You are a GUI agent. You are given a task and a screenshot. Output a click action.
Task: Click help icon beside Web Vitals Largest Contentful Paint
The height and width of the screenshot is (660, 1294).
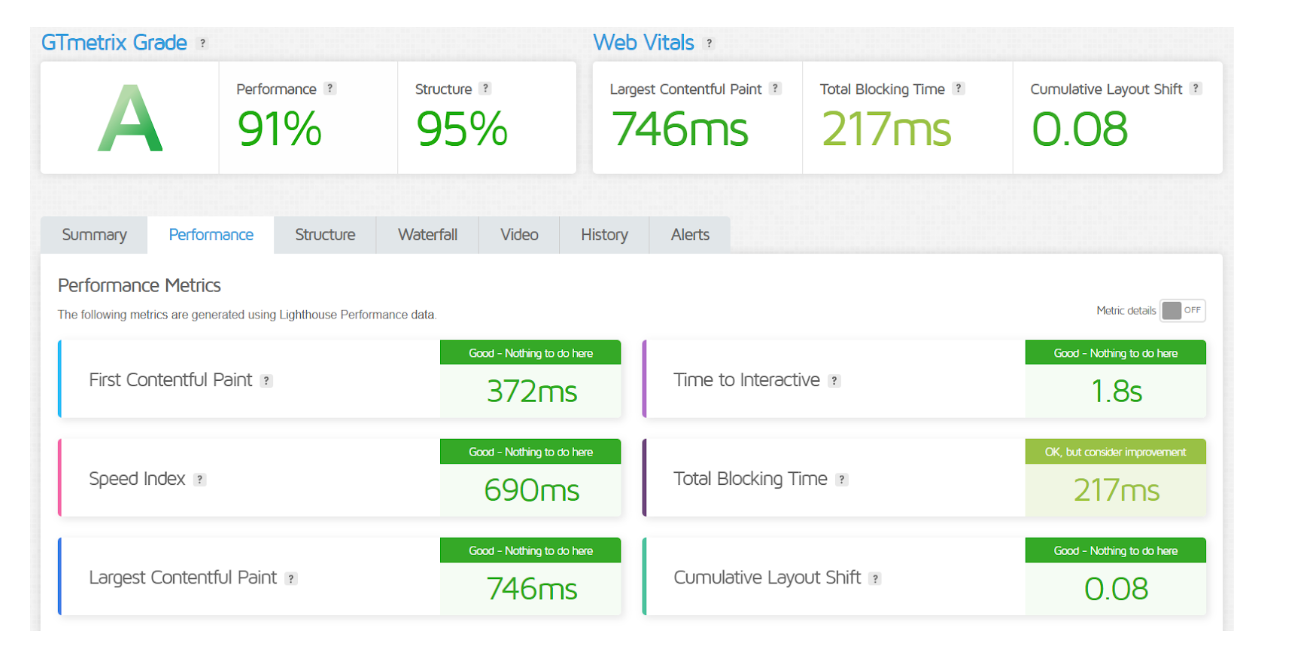775,89
